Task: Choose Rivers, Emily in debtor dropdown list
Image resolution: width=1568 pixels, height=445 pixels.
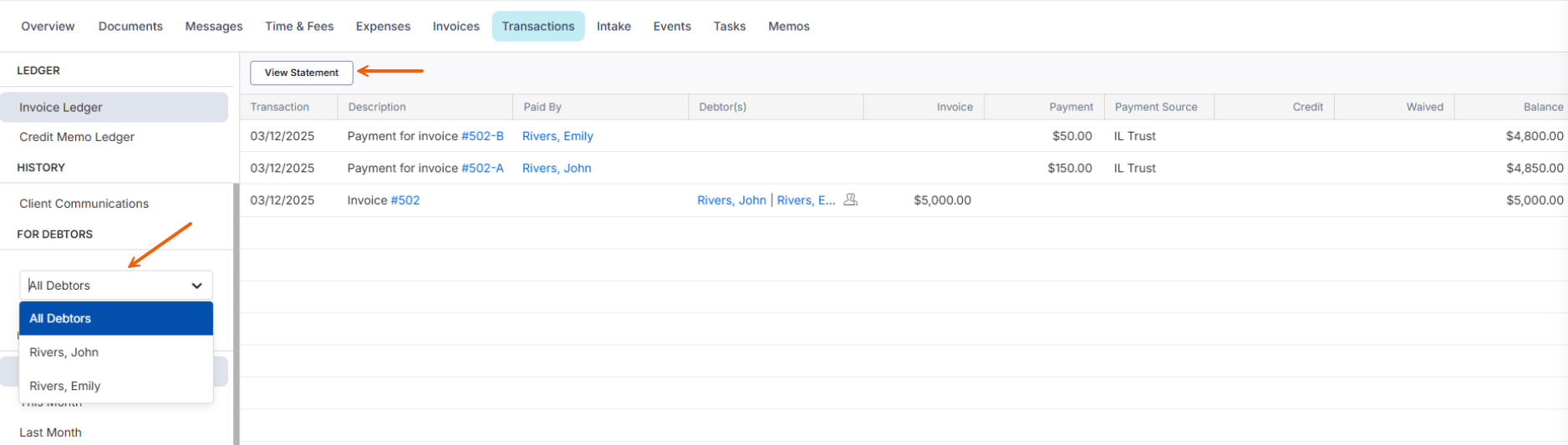Action: [x=65, y=386]
